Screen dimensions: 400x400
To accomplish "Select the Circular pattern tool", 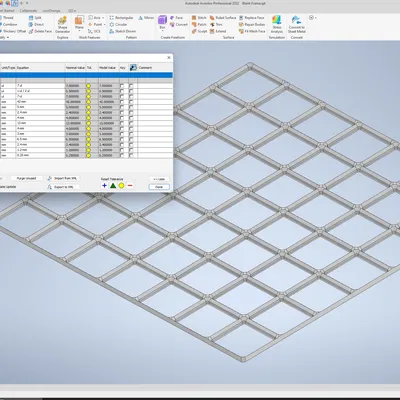I will [118, 24].
